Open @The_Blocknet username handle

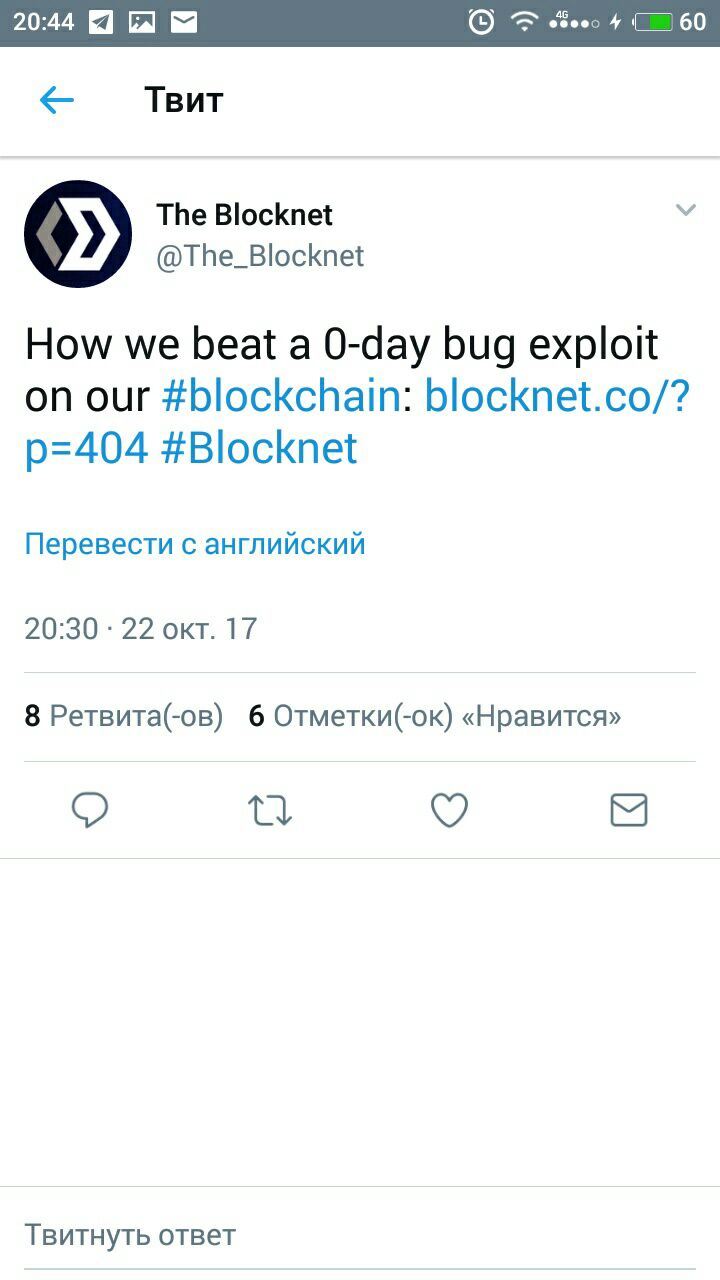[260, 256]
